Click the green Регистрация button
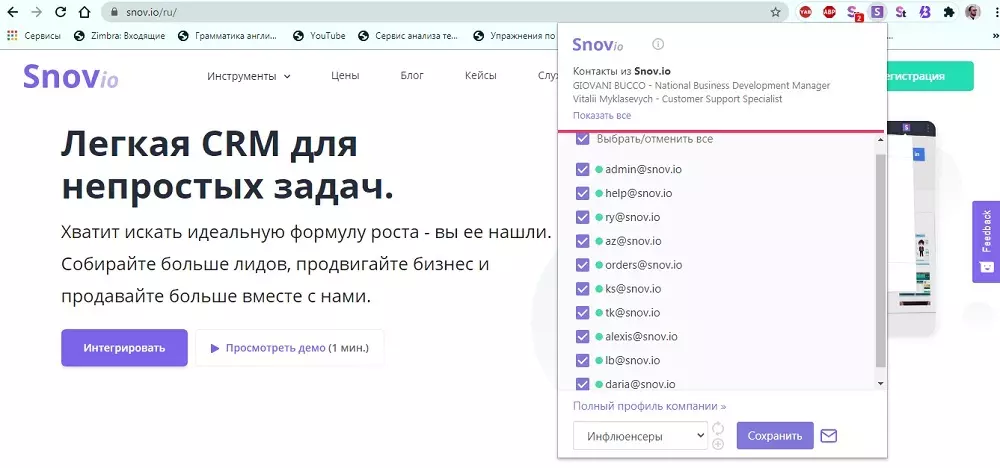The height and width of the screenshot is (468, 1000). click(x=929, y=76)
